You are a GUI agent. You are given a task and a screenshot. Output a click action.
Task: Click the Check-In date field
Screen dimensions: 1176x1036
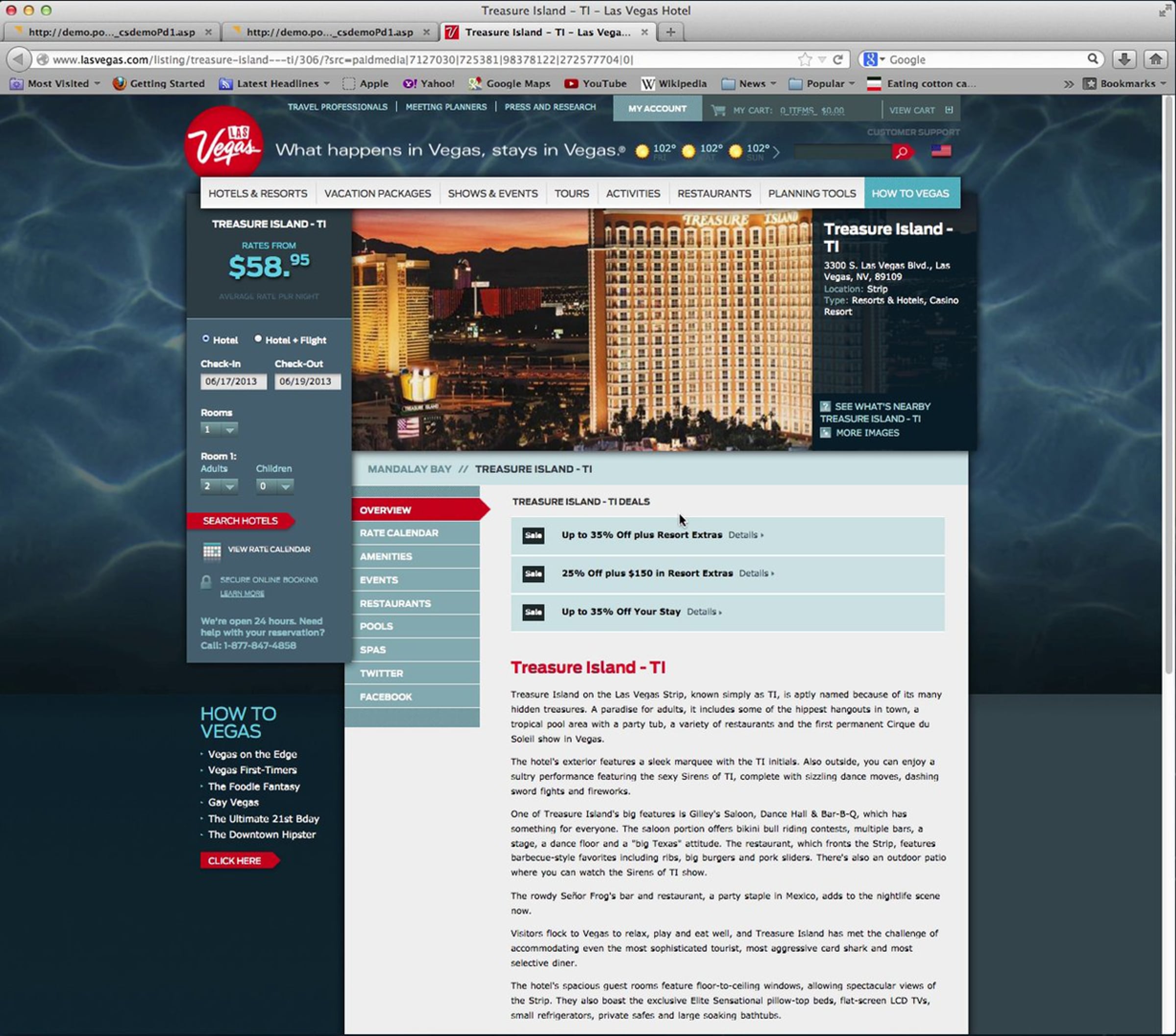click(x=233, y=382)
